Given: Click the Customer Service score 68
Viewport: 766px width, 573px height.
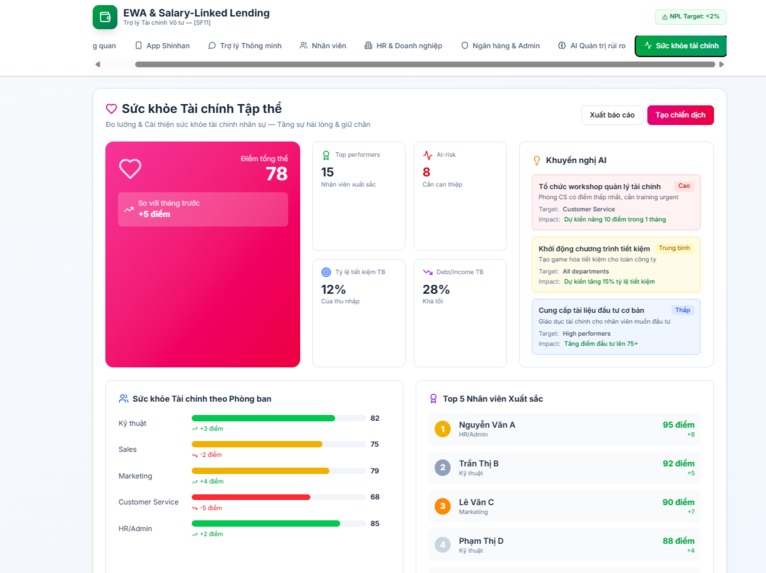Looking at the screenshot, I should click(x=375, y=497).
